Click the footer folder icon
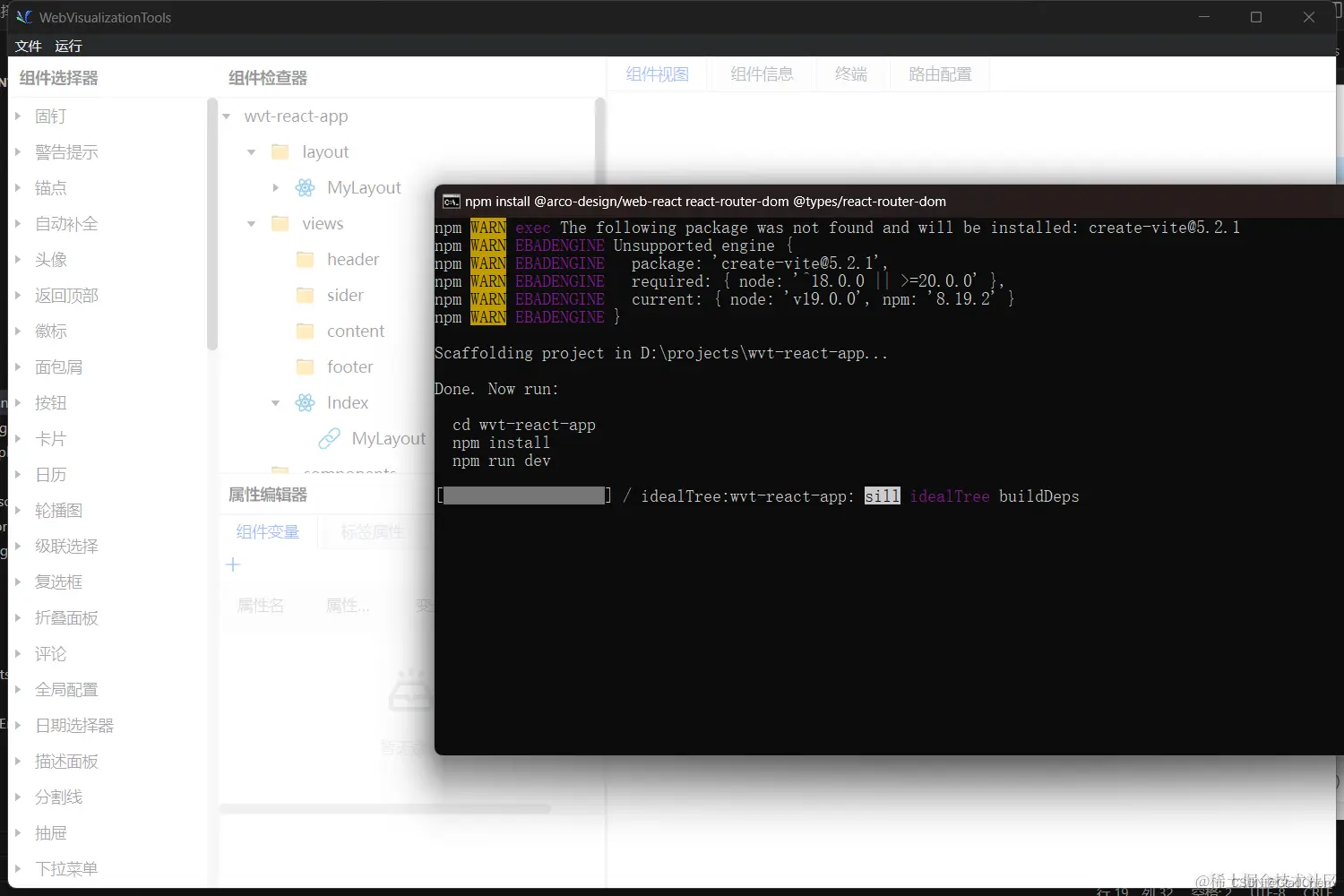 pyautogui.click(x=306, y=367)
